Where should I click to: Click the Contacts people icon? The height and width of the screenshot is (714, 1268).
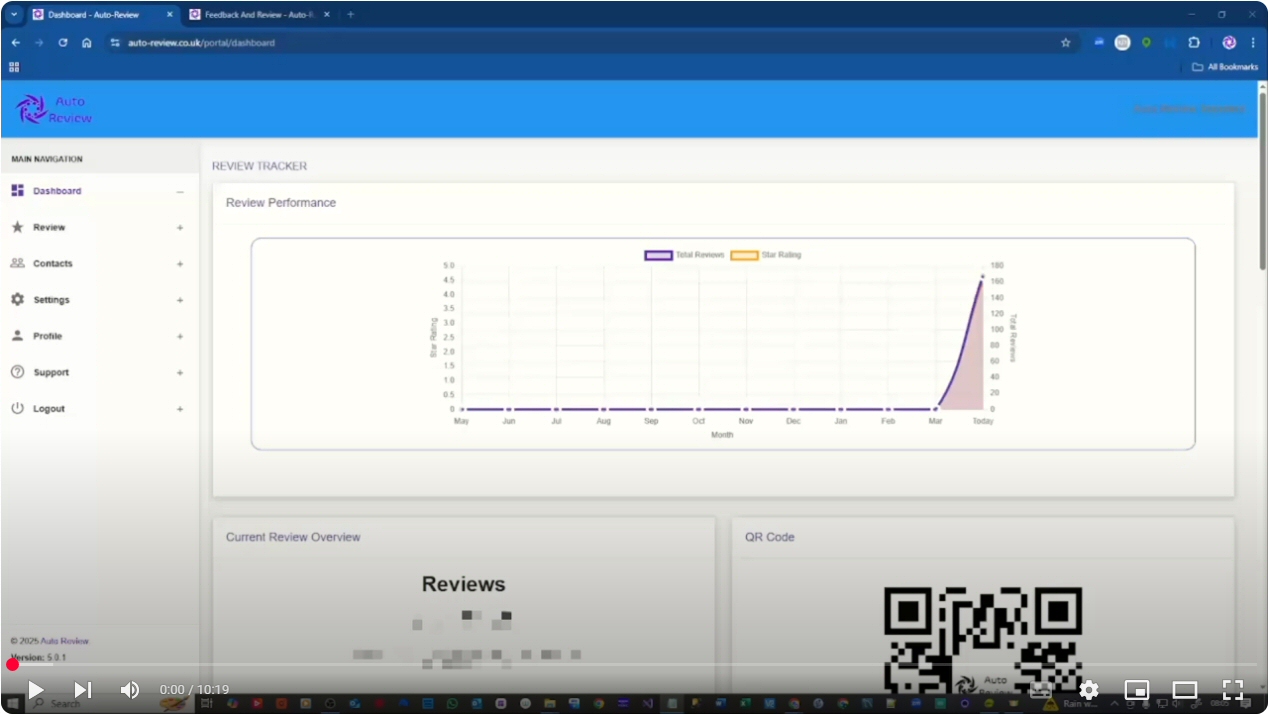17,263
